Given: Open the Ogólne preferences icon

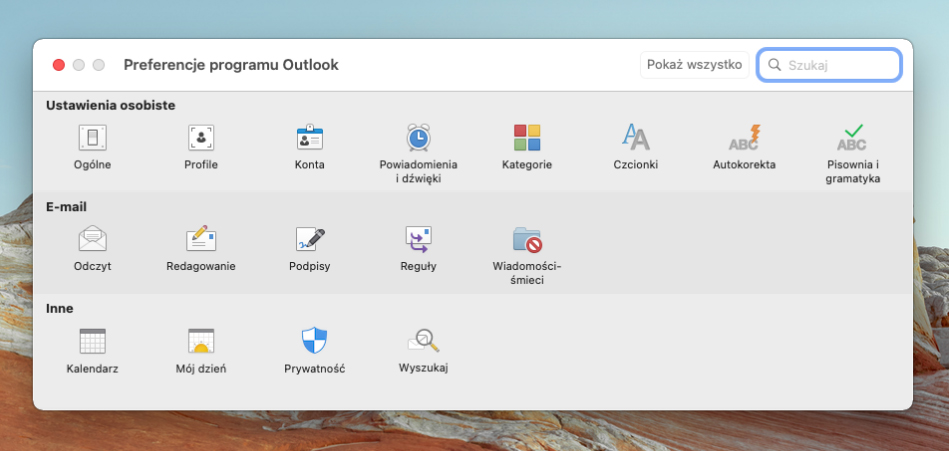Looking at the screenshot, I should (93, 138).
